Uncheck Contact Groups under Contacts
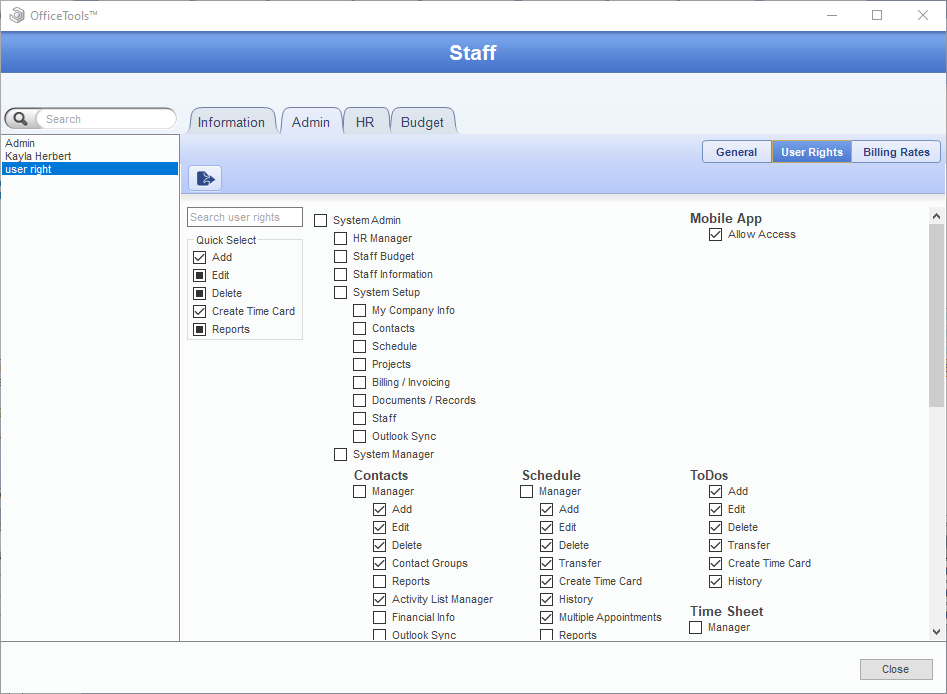This screenshot has width=947, height=694. tap(379, 564)
